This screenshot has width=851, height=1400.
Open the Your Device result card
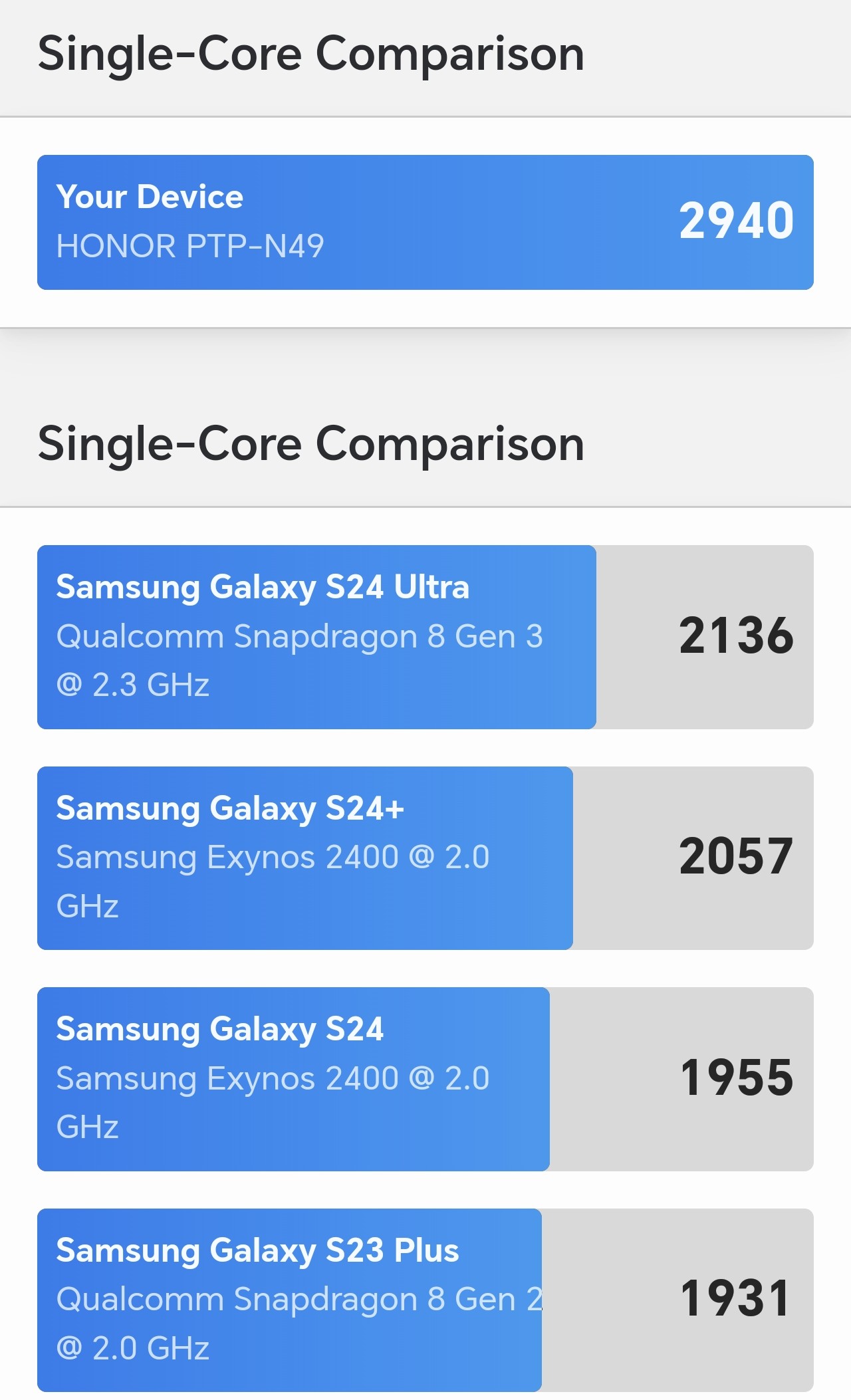(x=425, y=222)
